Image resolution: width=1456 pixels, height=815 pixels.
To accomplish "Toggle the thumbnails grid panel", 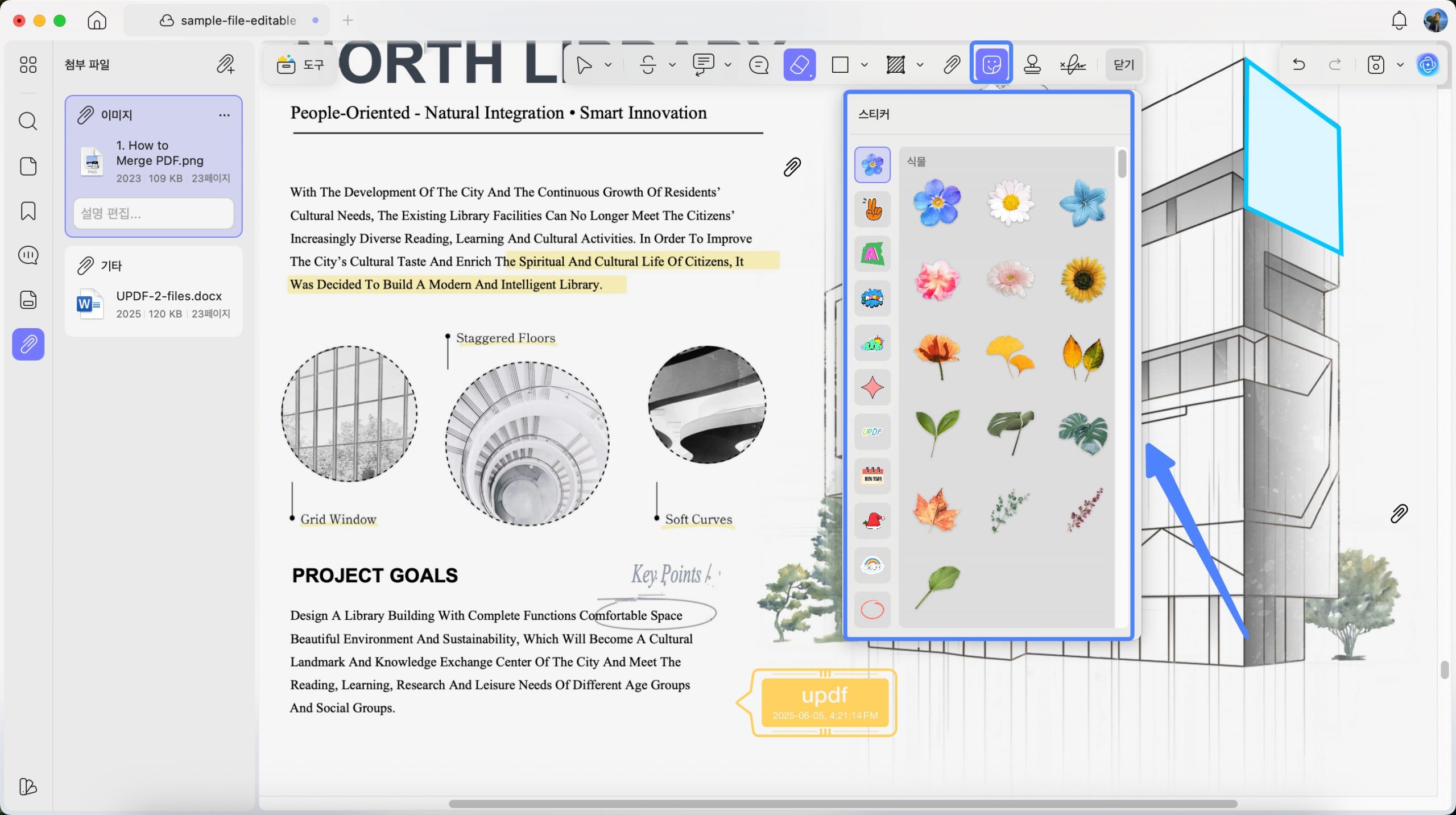I will [x=28, y=65].
